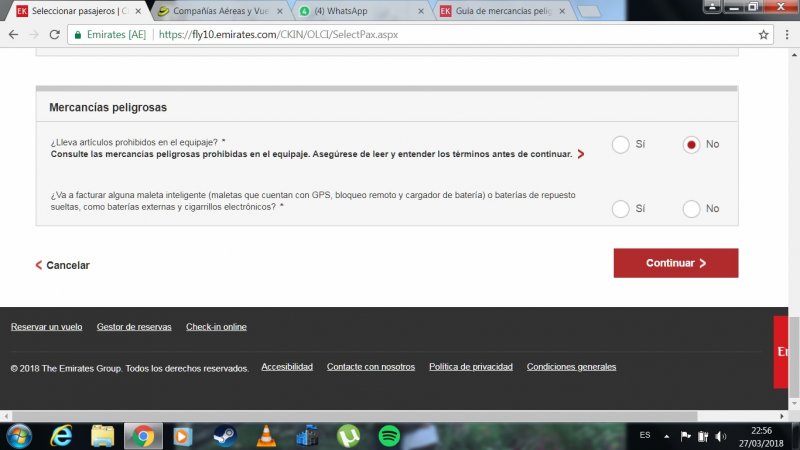The image size is (800, 450).
Task: Select Sí for smart luggage question
Action: click(621, 208)
